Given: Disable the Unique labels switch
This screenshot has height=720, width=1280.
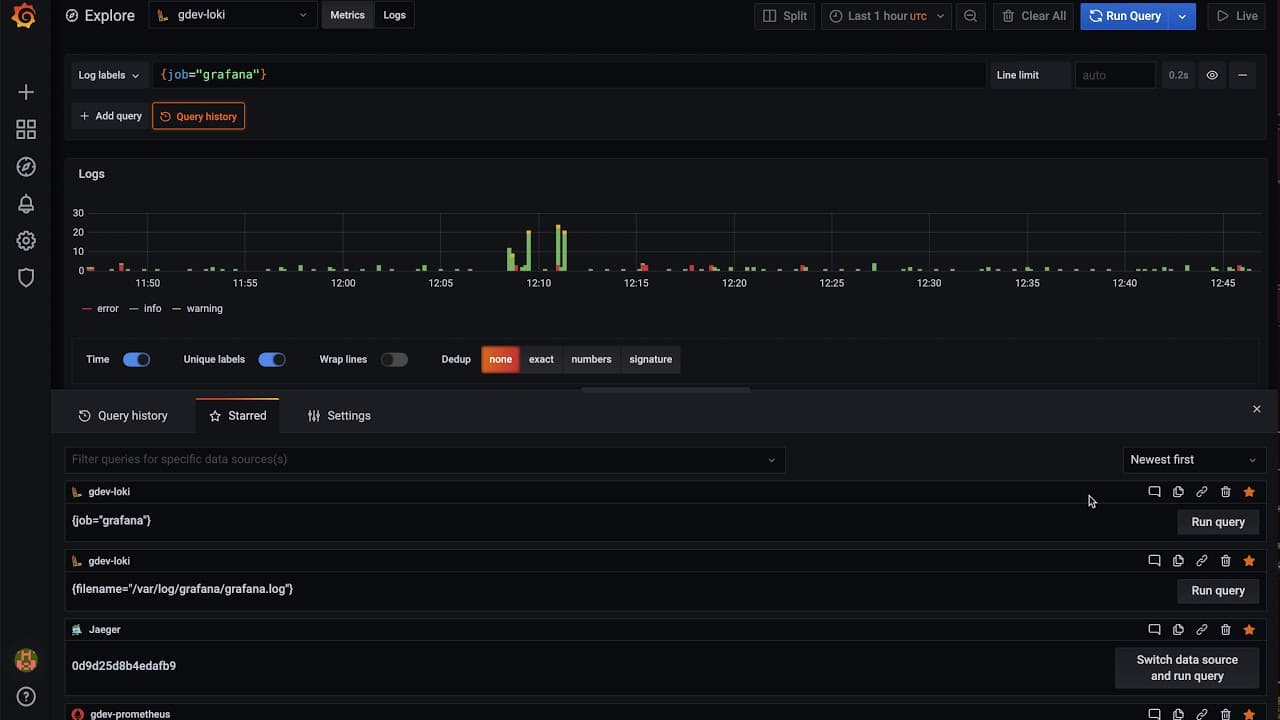Looking at the screenshot, I should click(x=272, y=359).
